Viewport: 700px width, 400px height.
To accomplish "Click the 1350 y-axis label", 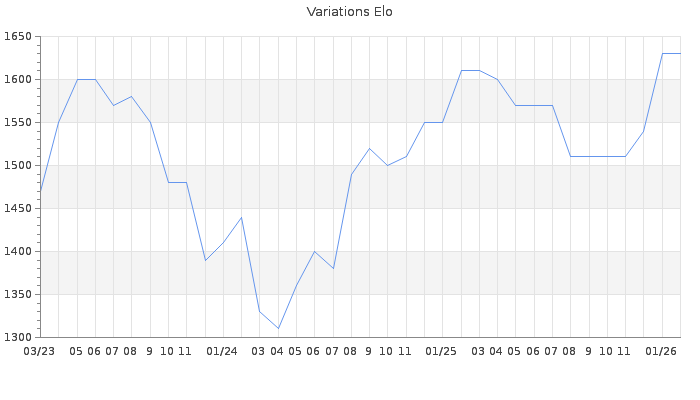I will point(17,295).
